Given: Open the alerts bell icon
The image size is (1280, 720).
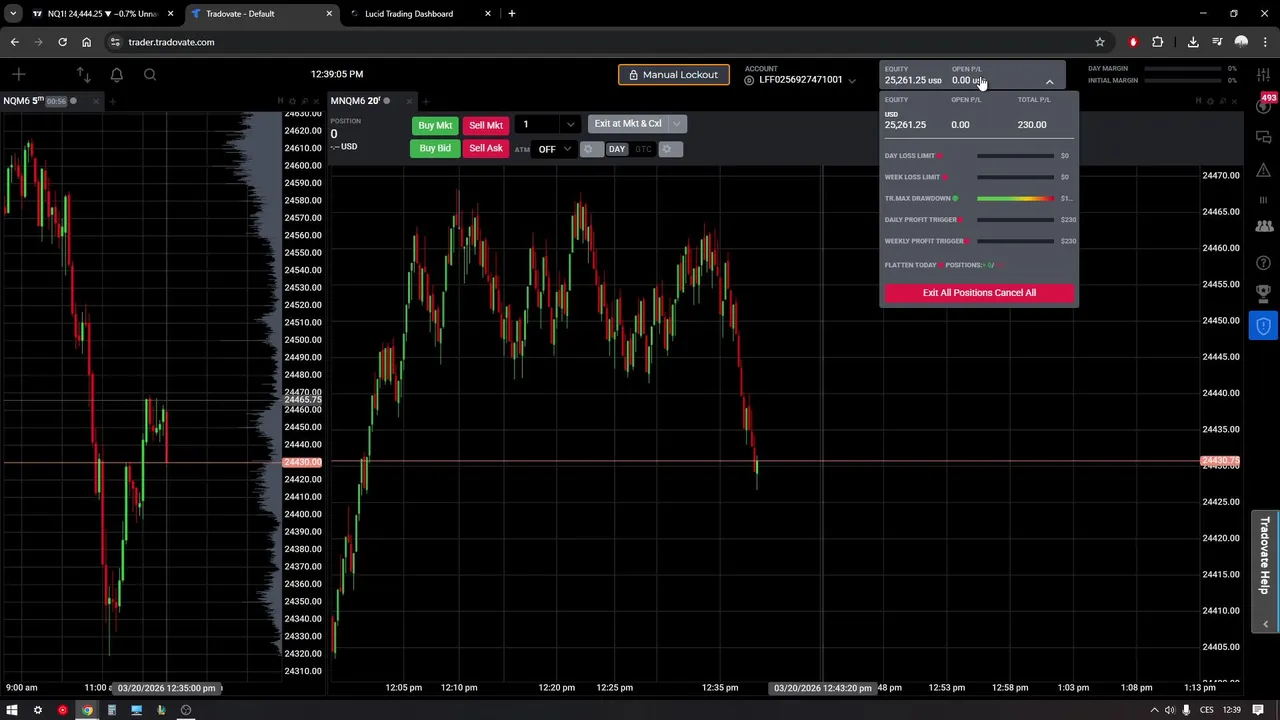Looking at the screenshot, I should click(117, 74).
